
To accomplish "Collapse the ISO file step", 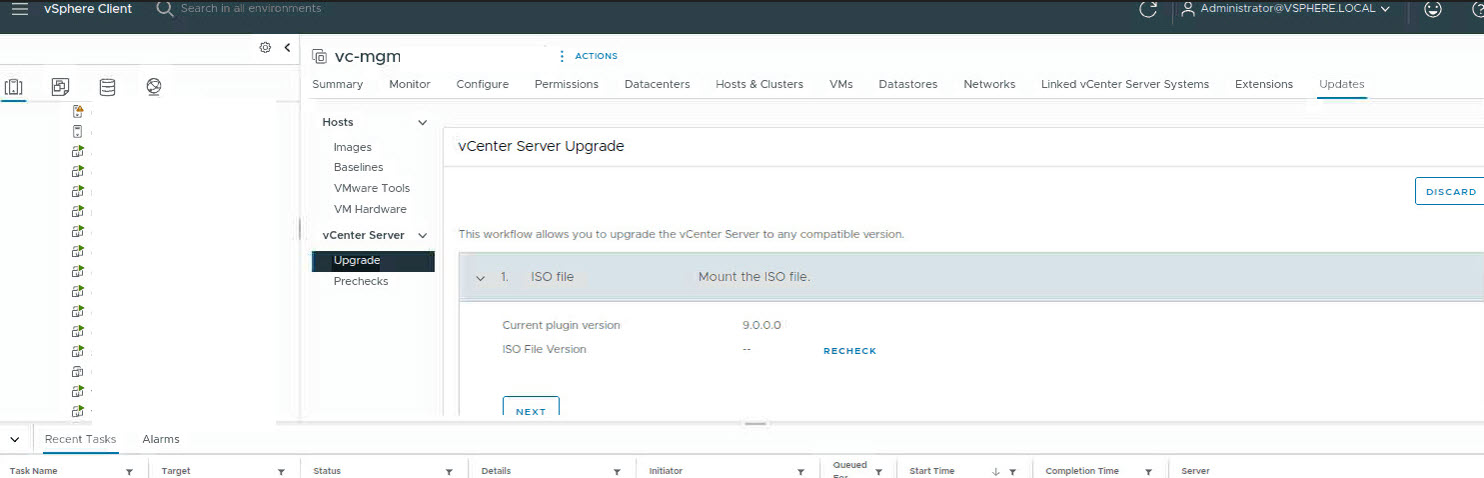I will tap(481, 277).
